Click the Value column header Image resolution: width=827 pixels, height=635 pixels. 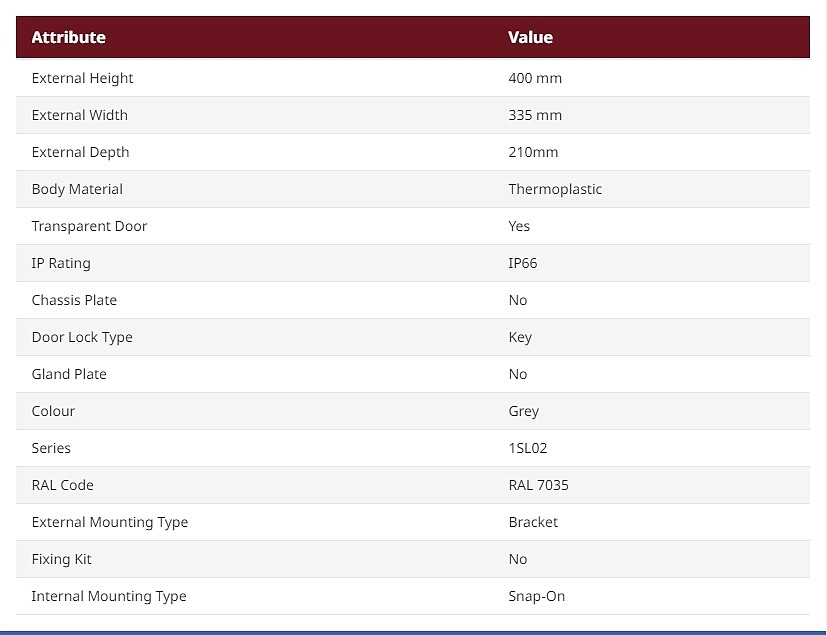tap(530, 37)
